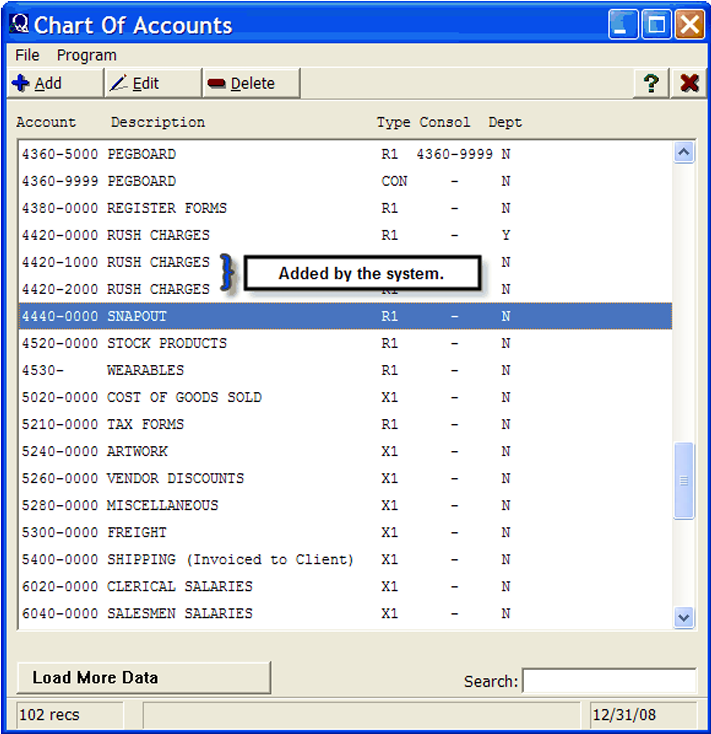Click the 102 recs status entry
Screen dimensions: 711x734
click(x=70, y=715)
